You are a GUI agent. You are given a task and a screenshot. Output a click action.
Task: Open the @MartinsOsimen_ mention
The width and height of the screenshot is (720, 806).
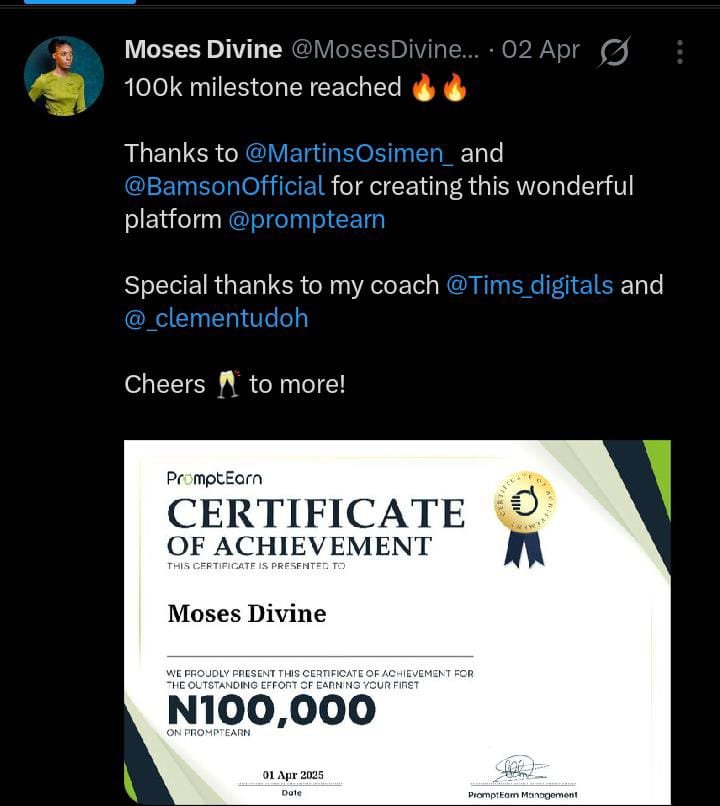coord(349,153)
